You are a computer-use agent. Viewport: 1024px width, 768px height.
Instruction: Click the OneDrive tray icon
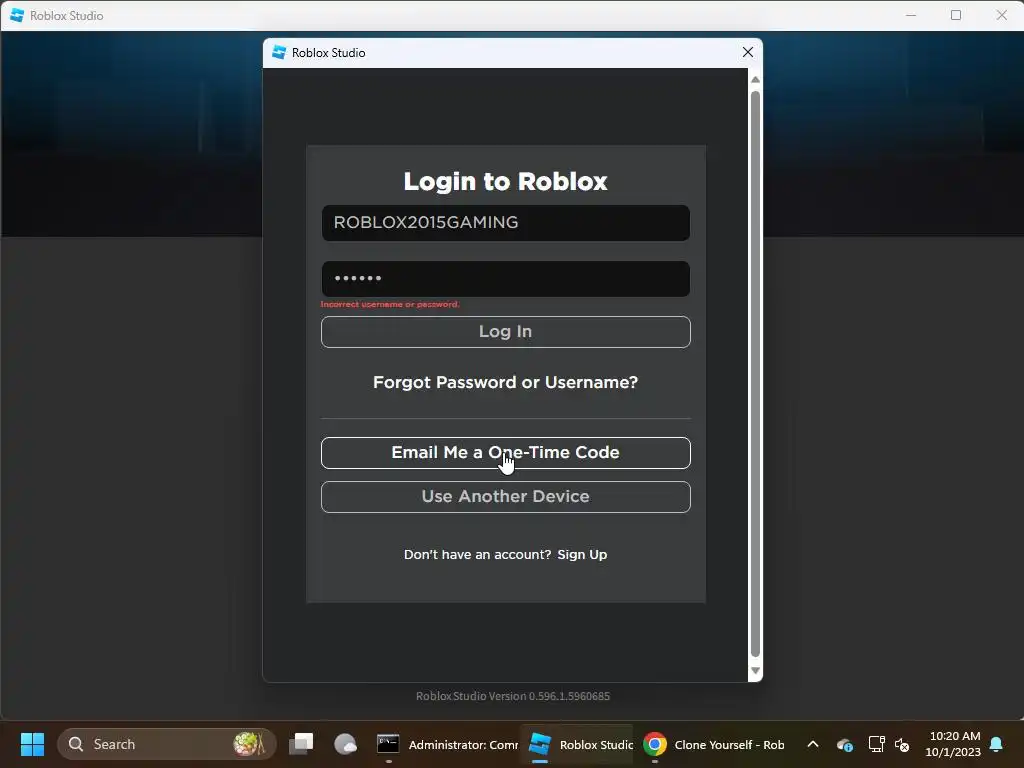click(x=844, y=744)
